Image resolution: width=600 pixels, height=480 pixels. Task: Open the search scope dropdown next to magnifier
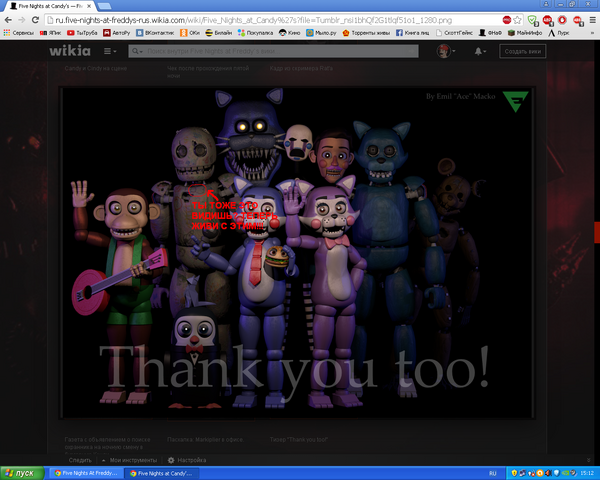(137, 51)
